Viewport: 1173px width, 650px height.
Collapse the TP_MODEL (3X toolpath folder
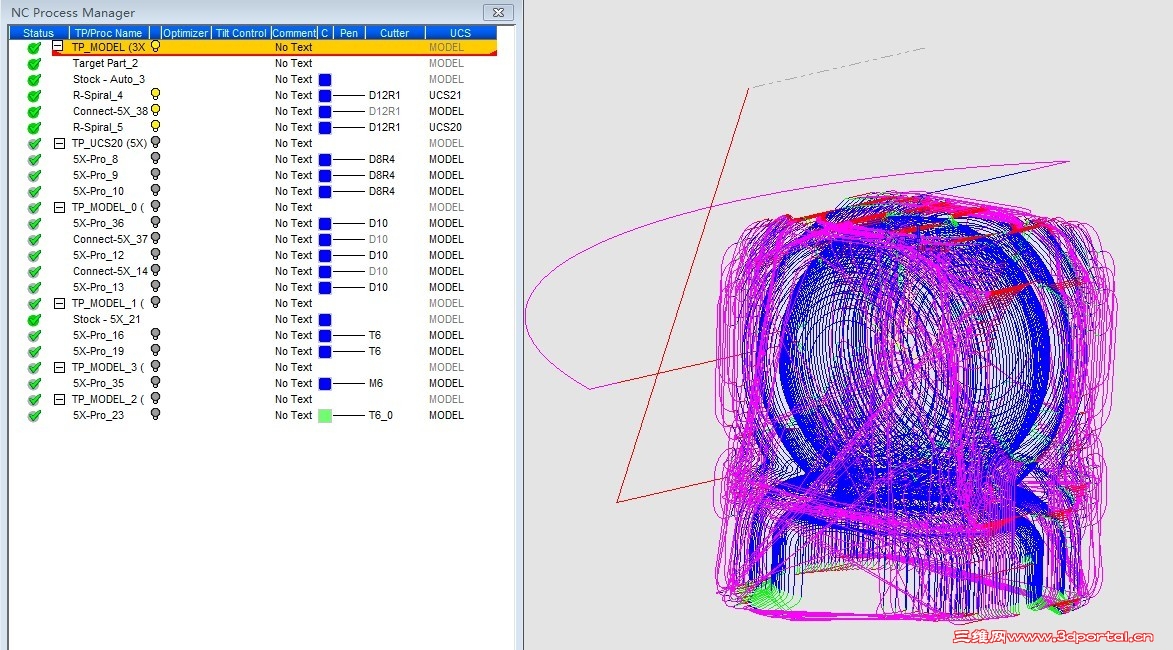pos(58,46)
